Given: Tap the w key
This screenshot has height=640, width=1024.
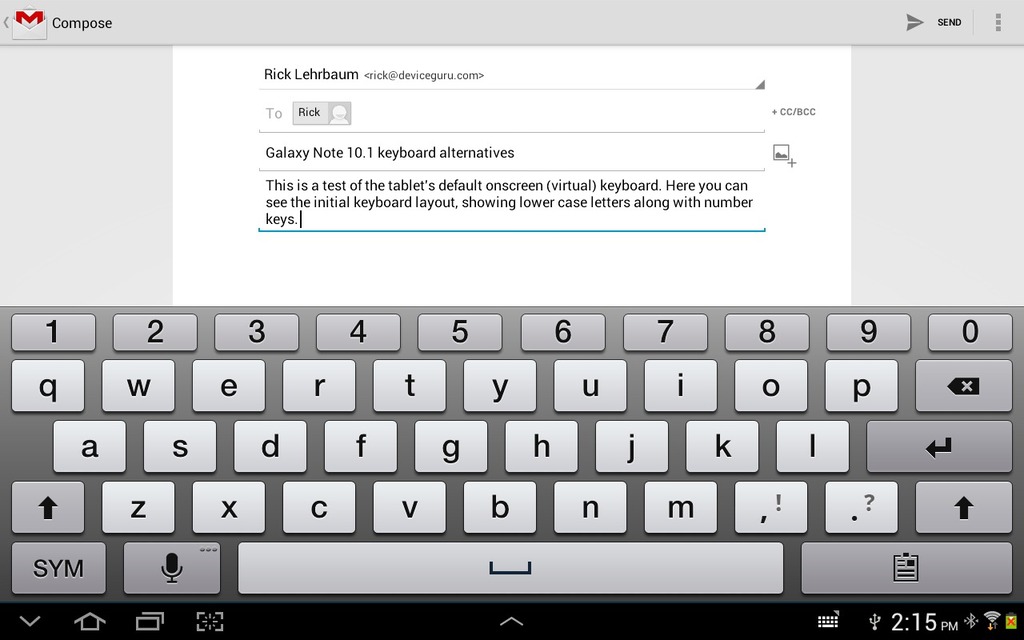Looking at the screenshot, I should (x=138, y=386).
